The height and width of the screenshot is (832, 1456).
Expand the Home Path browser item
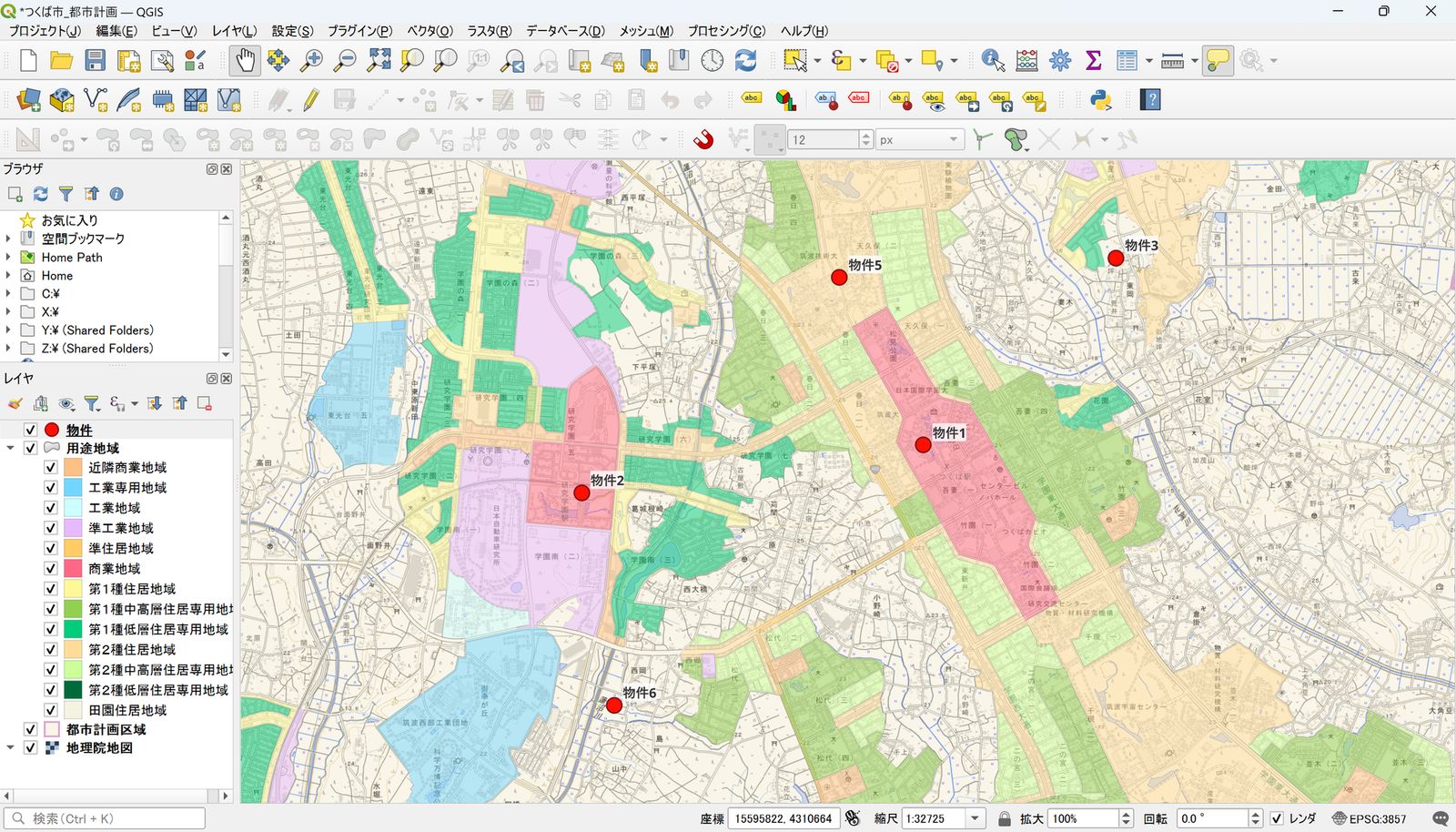[9, 257]
